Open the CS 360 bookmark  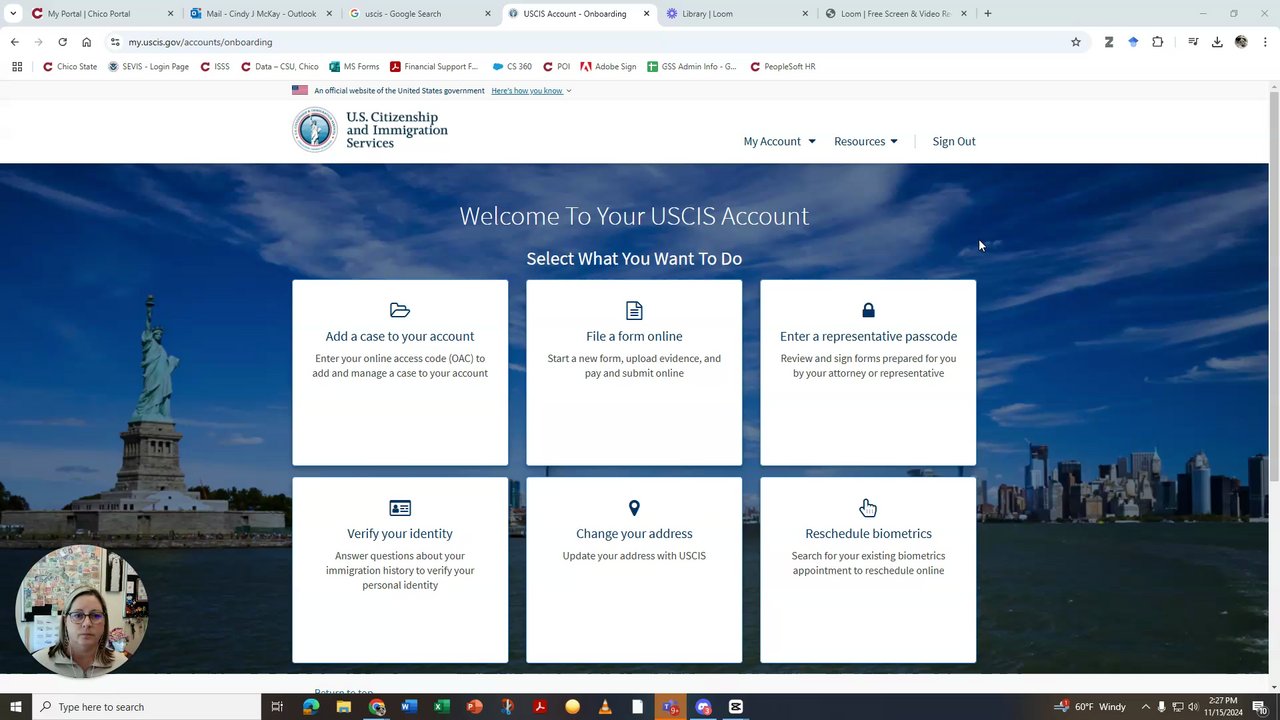tap(512, 67)
